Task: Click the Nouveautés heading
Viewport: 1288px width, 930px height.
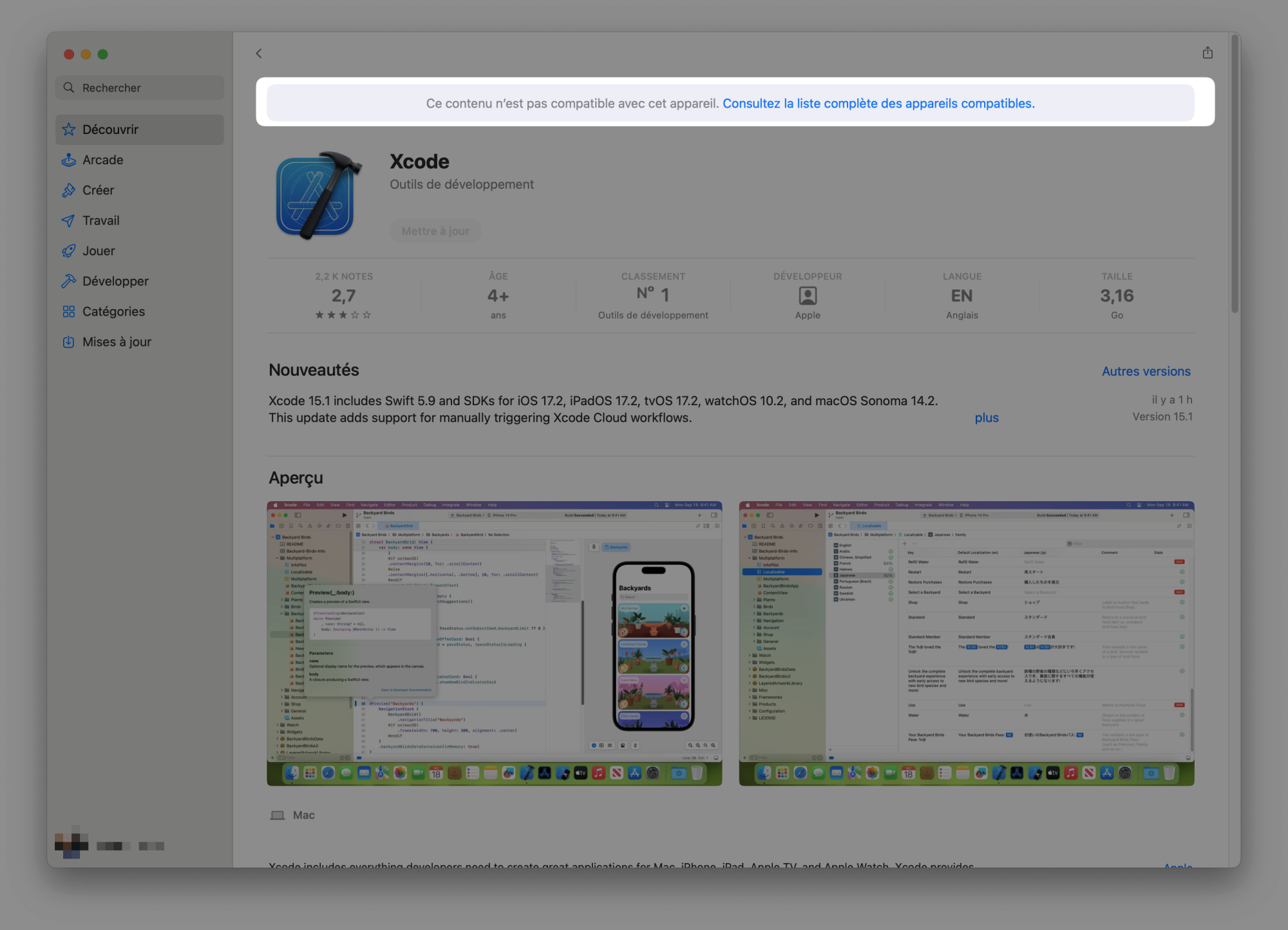Action: (x=314, y=370)
